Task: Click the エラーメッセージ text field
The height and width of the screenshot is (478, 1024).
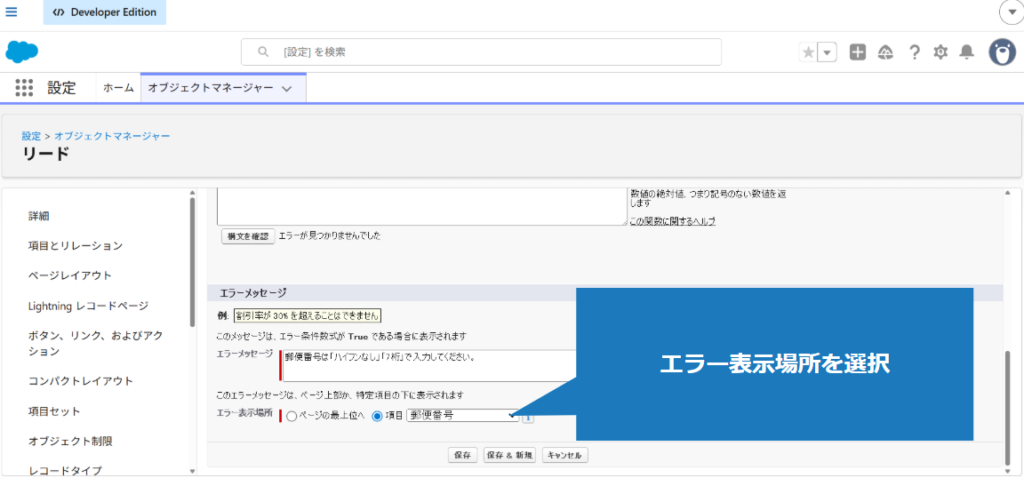Action: pyautogui.click(x=430, y=365)
